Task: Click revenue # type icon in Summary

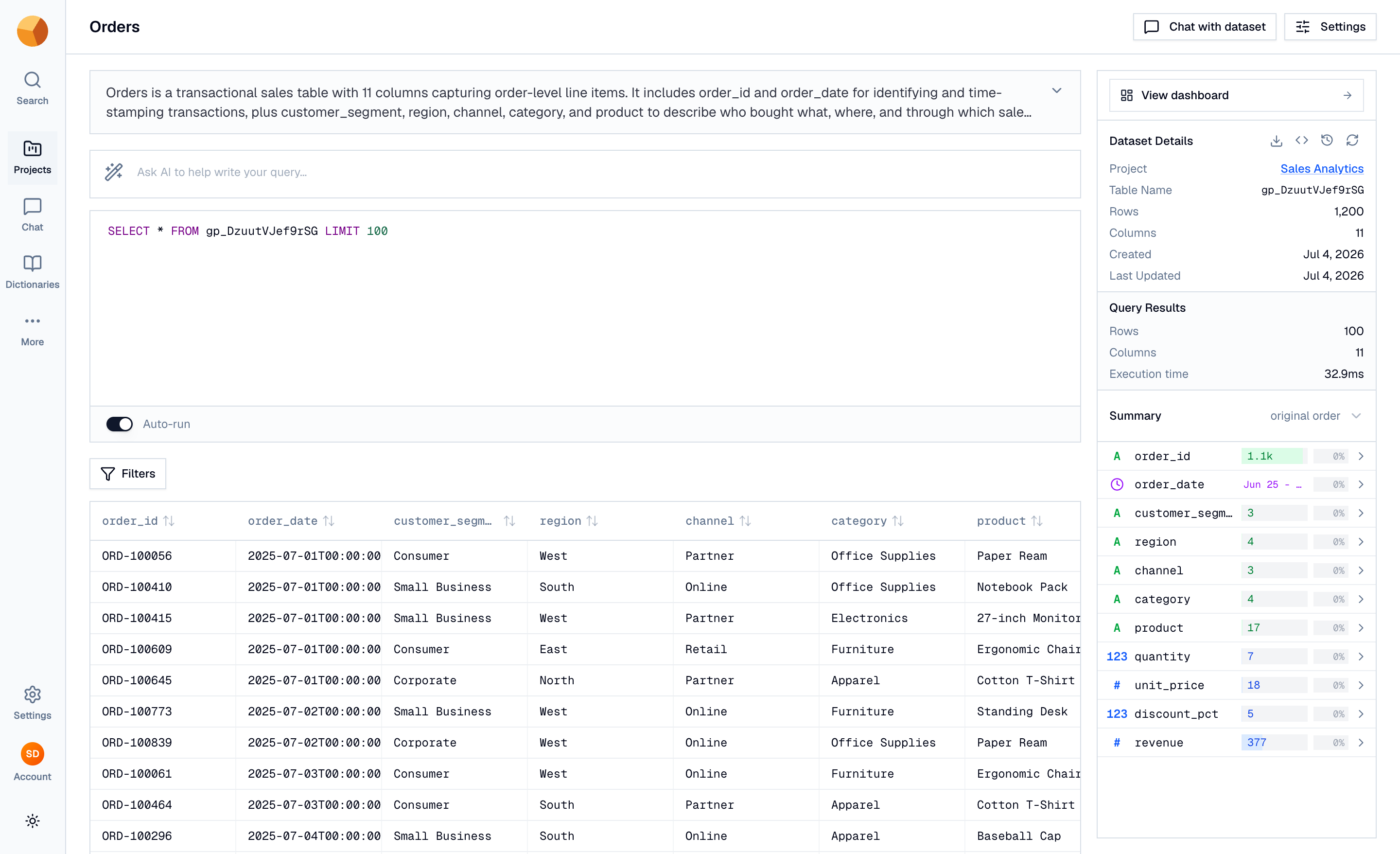Action: (1117, 742)
